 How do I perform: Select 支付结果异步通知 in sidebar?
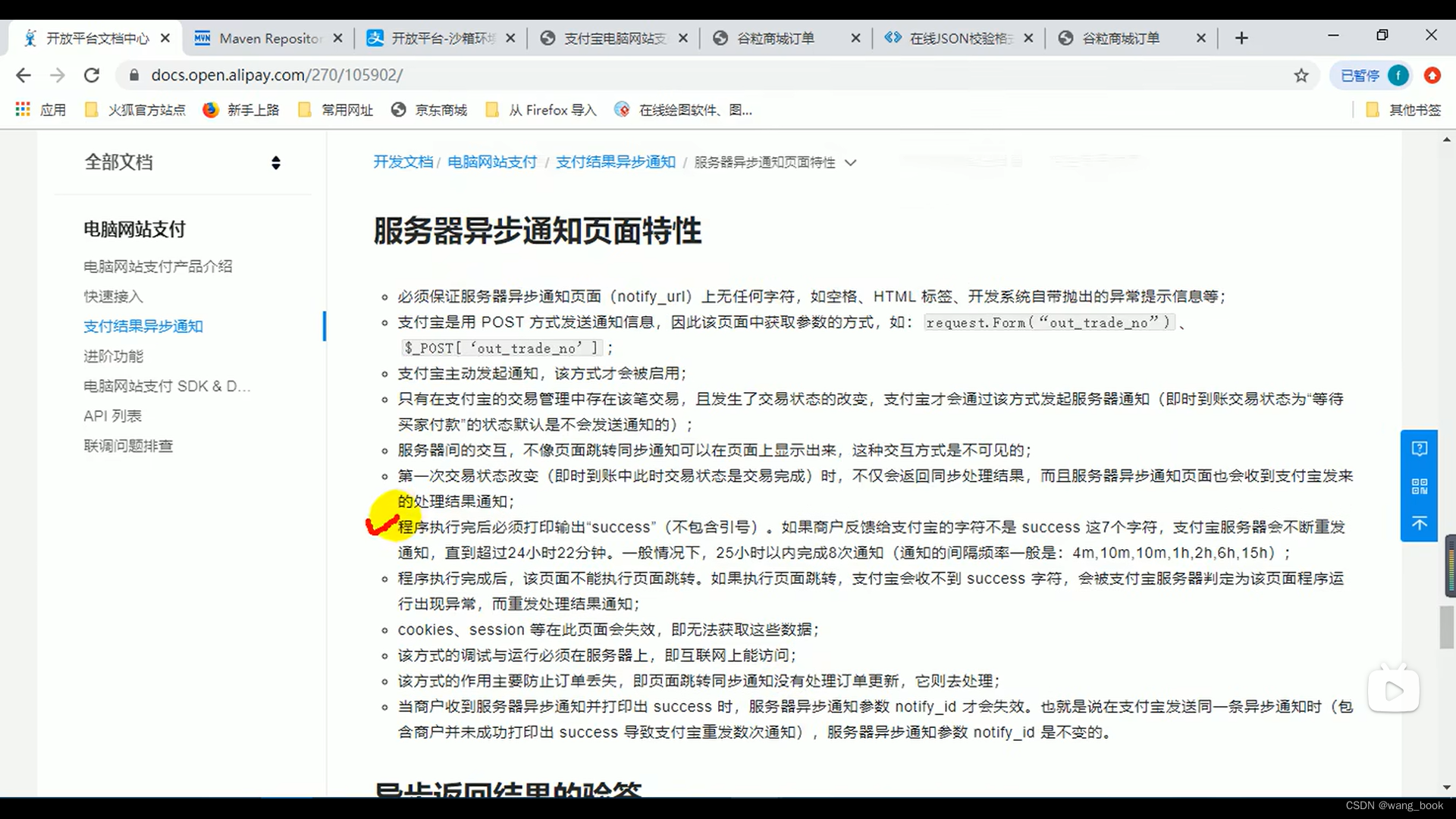pos(143,326)
